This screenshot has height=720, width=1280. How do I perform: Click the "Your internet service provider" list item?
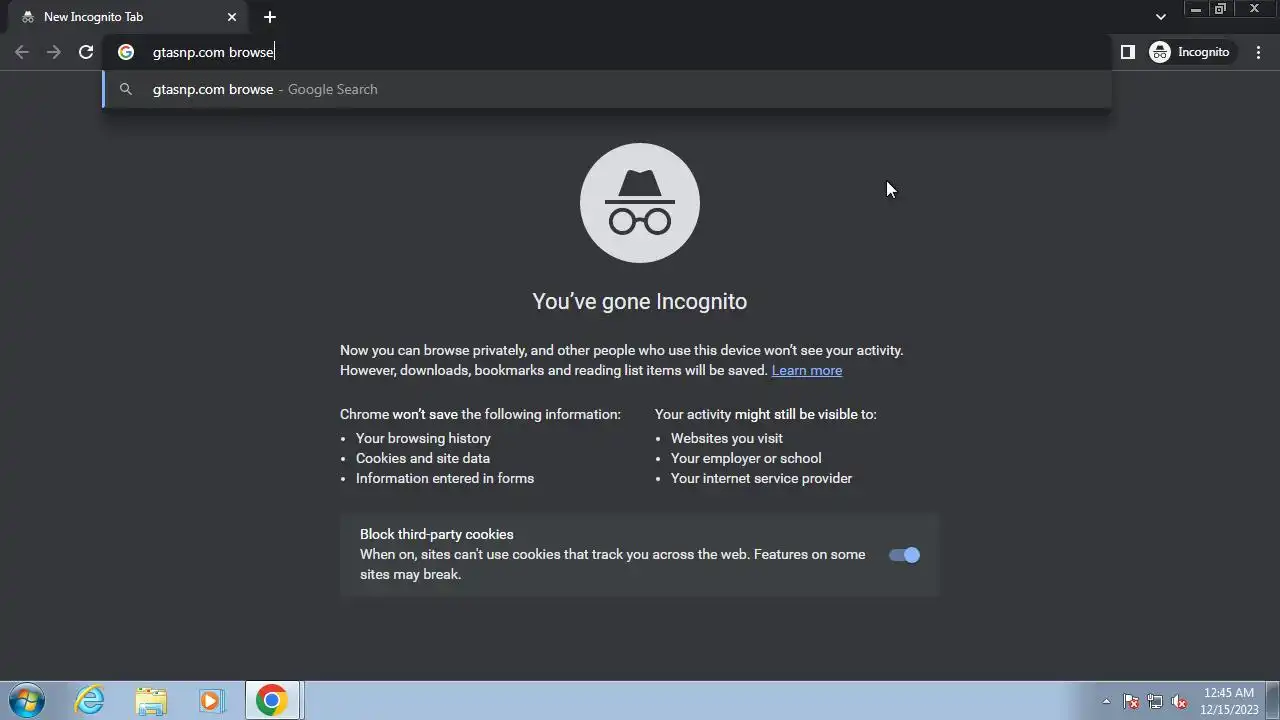[762, 478]
